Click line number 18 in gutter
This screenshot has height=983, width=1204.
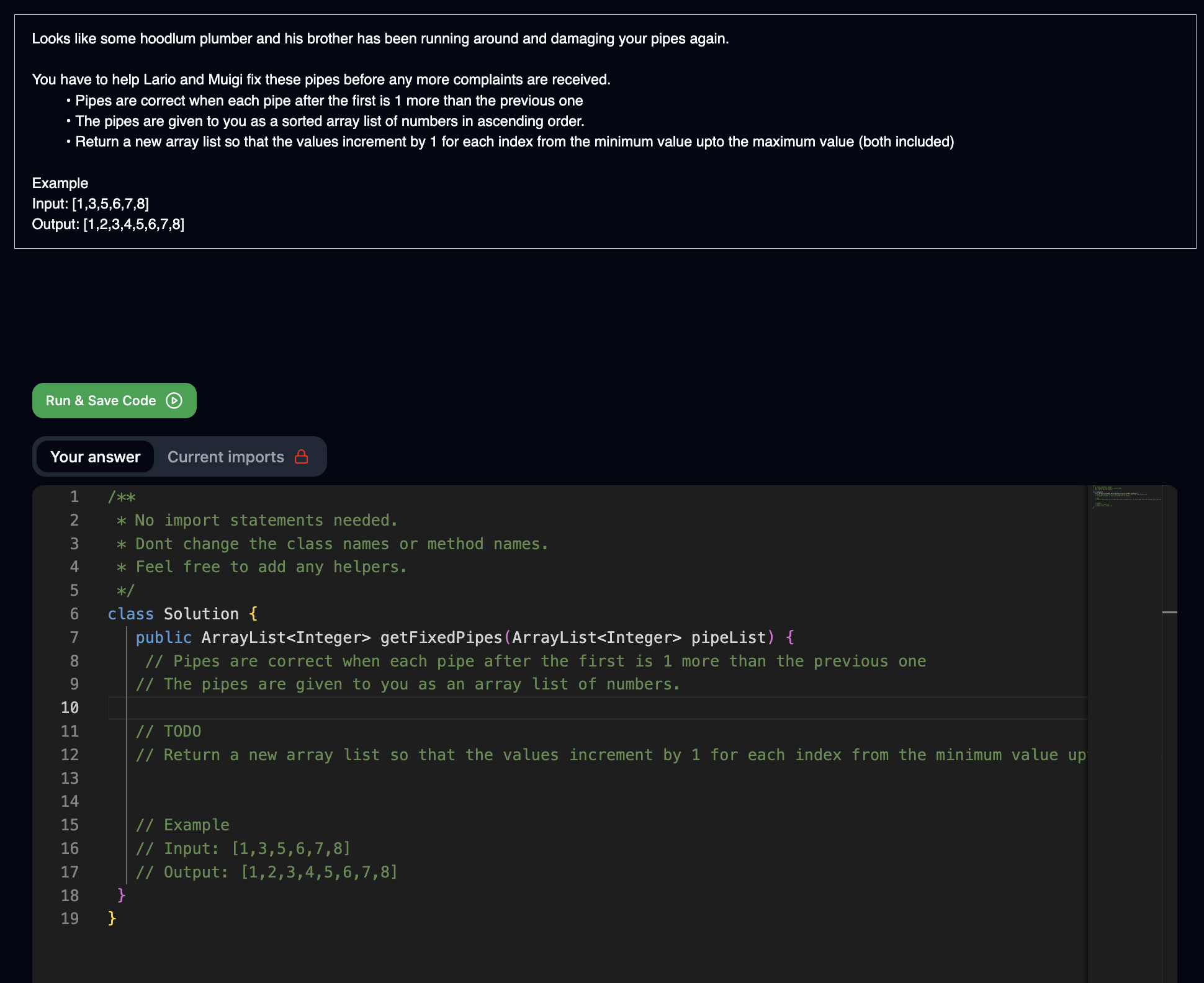coord(70,895)
